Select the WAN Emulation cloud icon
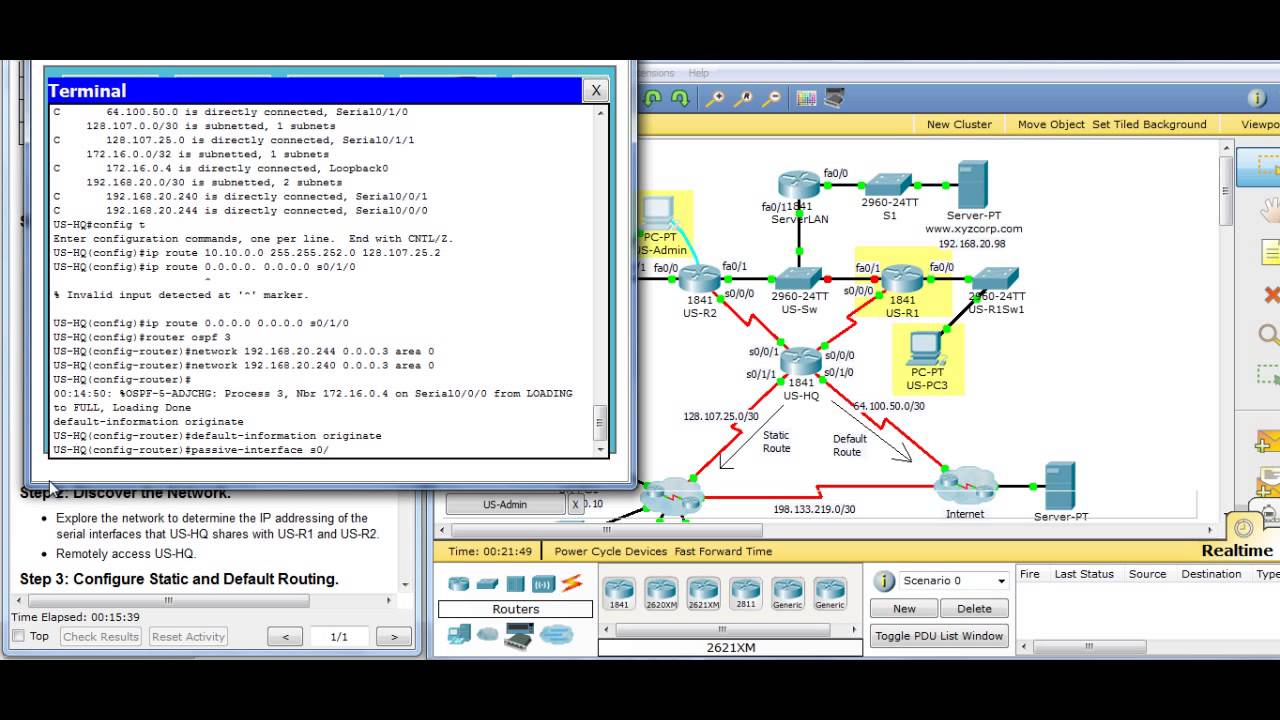The height and width of the screenshot is (720, 1280). tap(487, 634)
